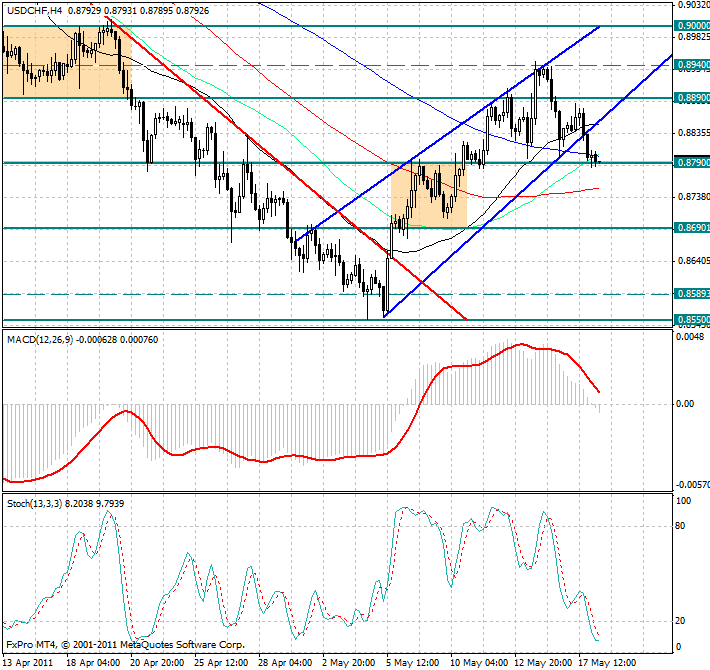The height and width of the screenshot is (670, 710).
Task: Click the 28 Apr 04:00 time label
Action: (285, 663)
